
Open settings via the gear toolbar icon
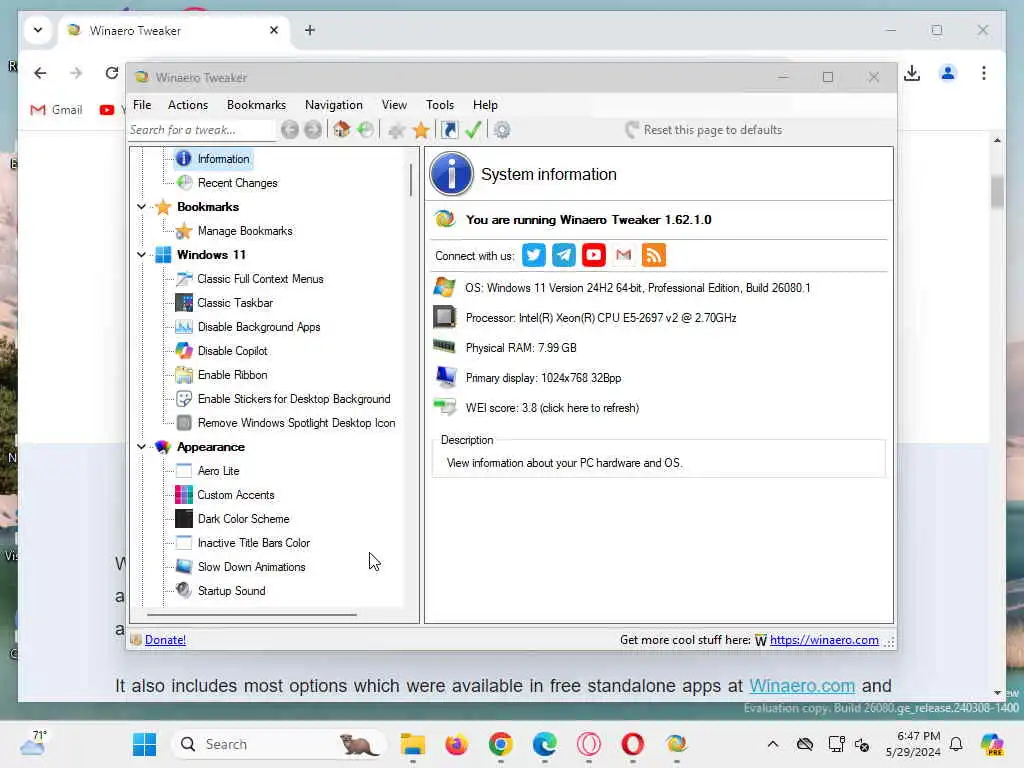pos(502,130)
